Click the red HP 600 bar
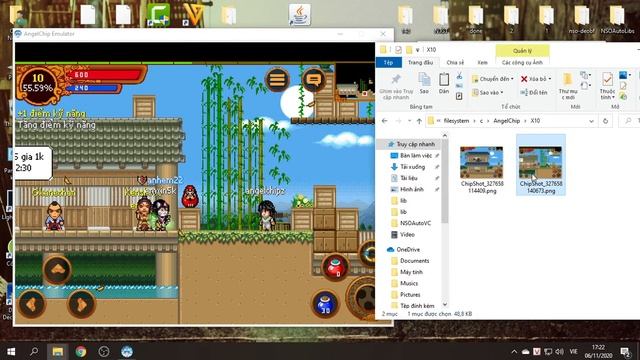The height and width of the screenshot is (360, 640). 105,75
